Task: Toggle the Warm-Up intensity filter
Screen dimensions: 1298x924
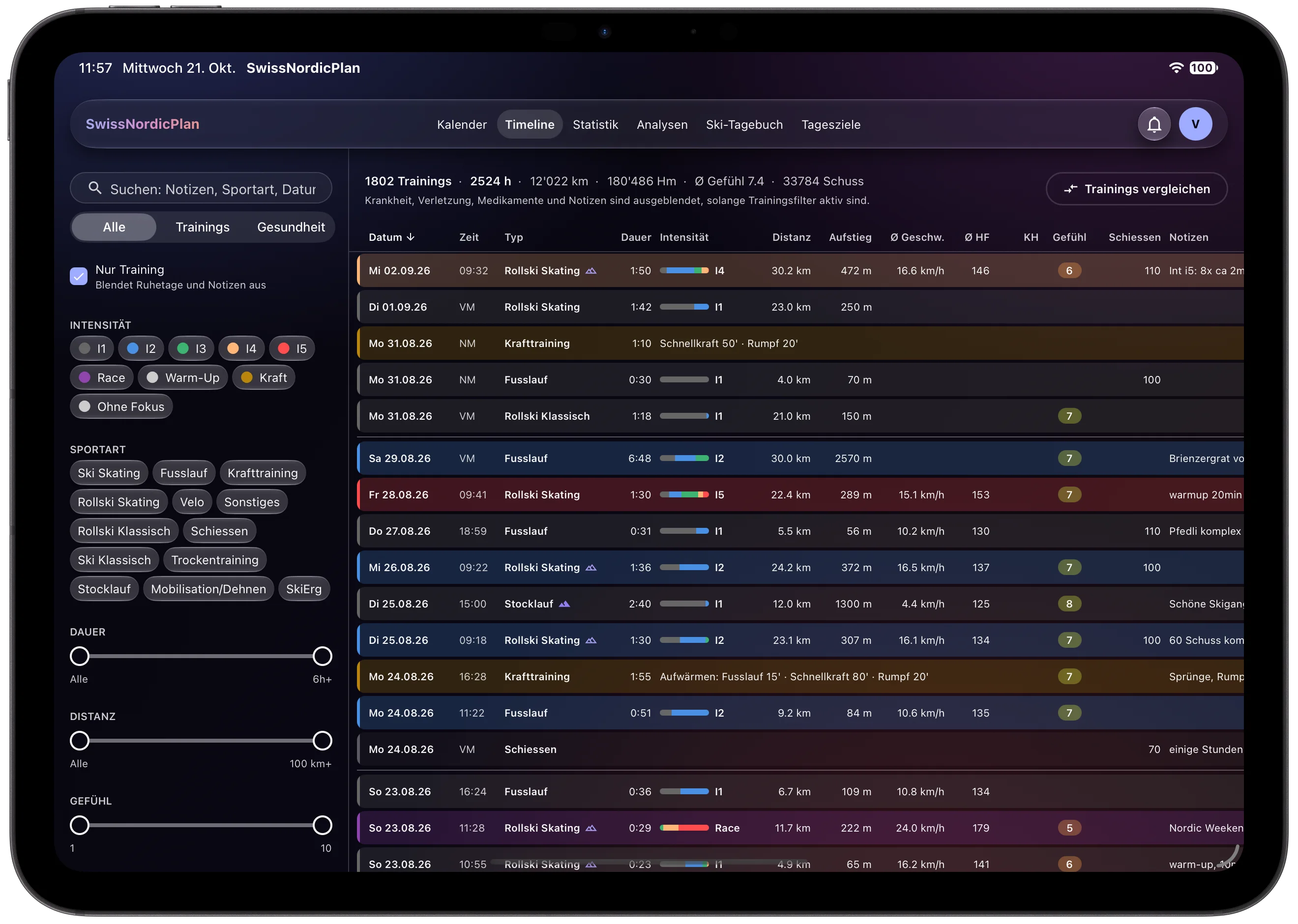Action: (183, 378)
